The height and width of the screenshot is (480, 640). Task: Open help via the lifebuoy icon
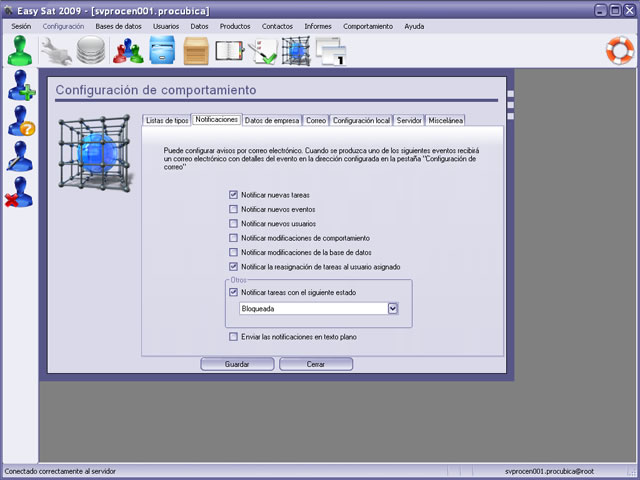[x=620, y=50]
